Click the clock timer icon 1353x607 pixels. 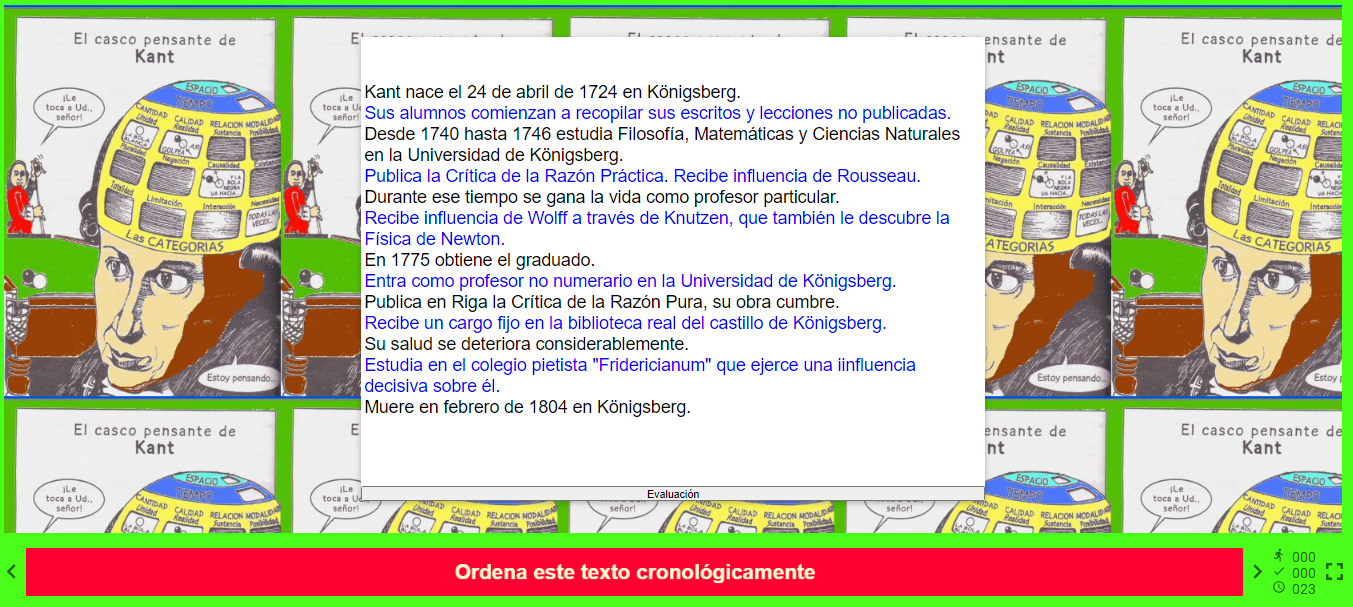click(x=1279, y=588)
